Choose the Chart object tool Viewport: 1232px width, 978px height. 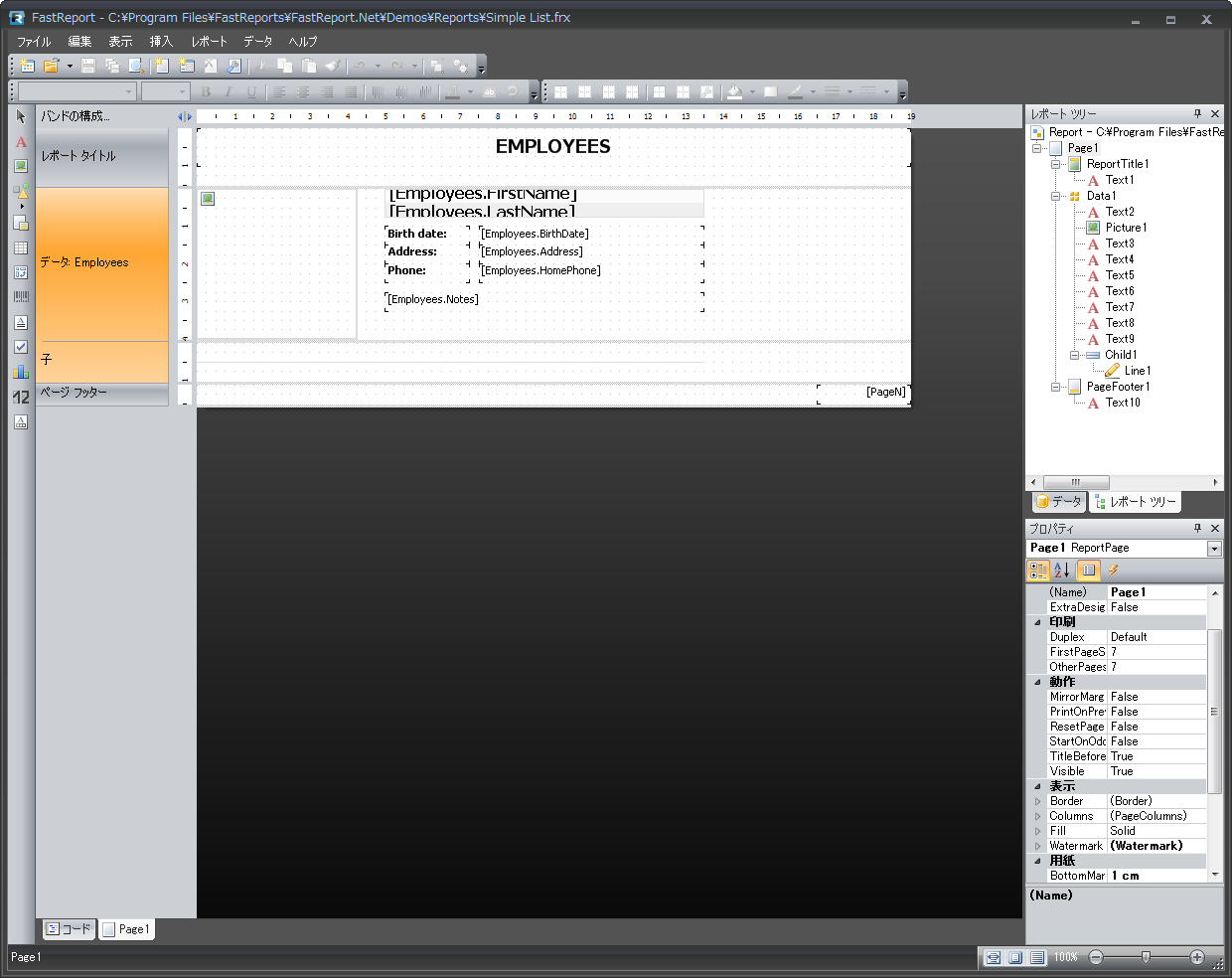[x=21, y=372]
